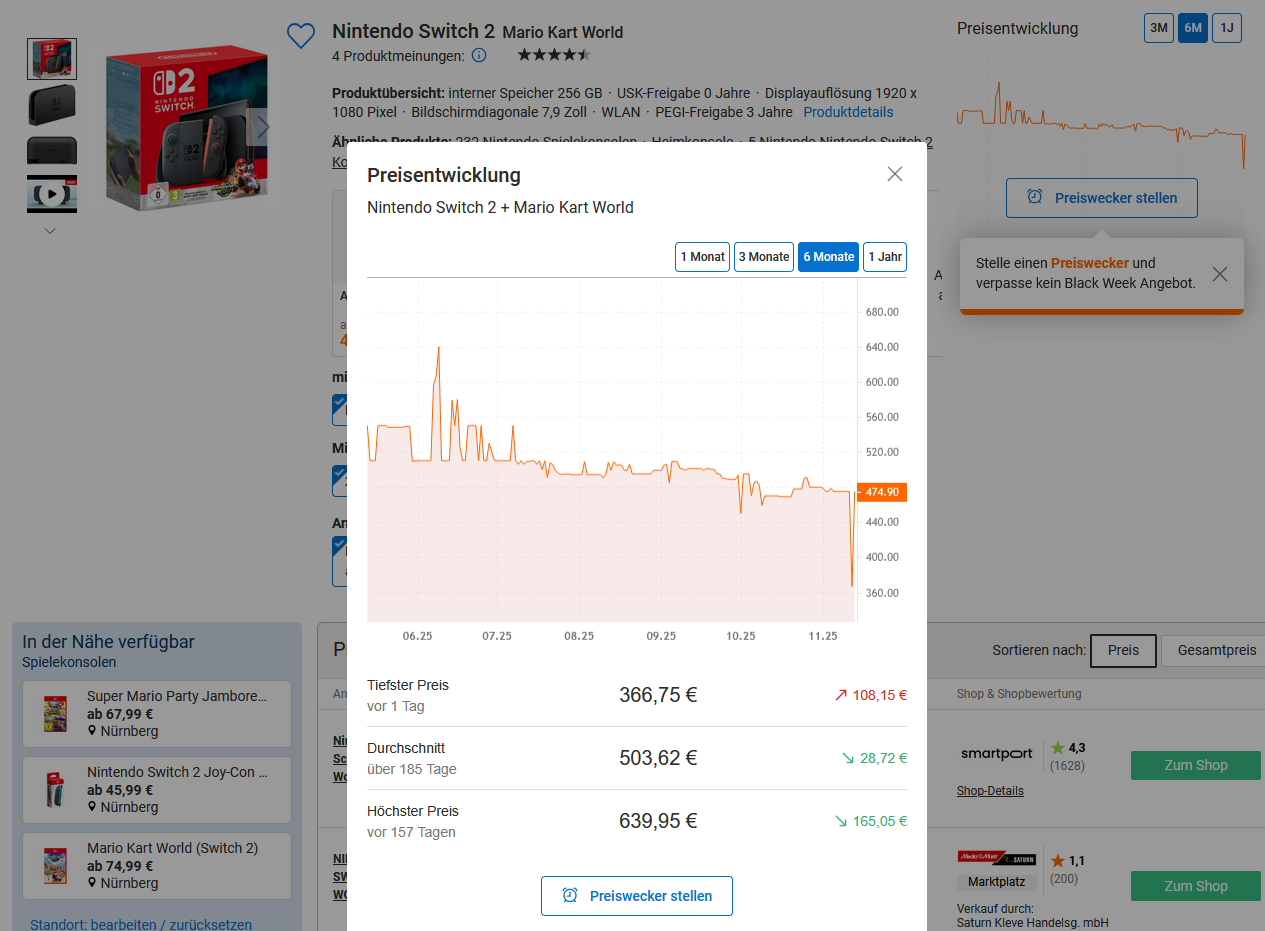Open Produktmeinungen info icon

(x=479, y=55)
